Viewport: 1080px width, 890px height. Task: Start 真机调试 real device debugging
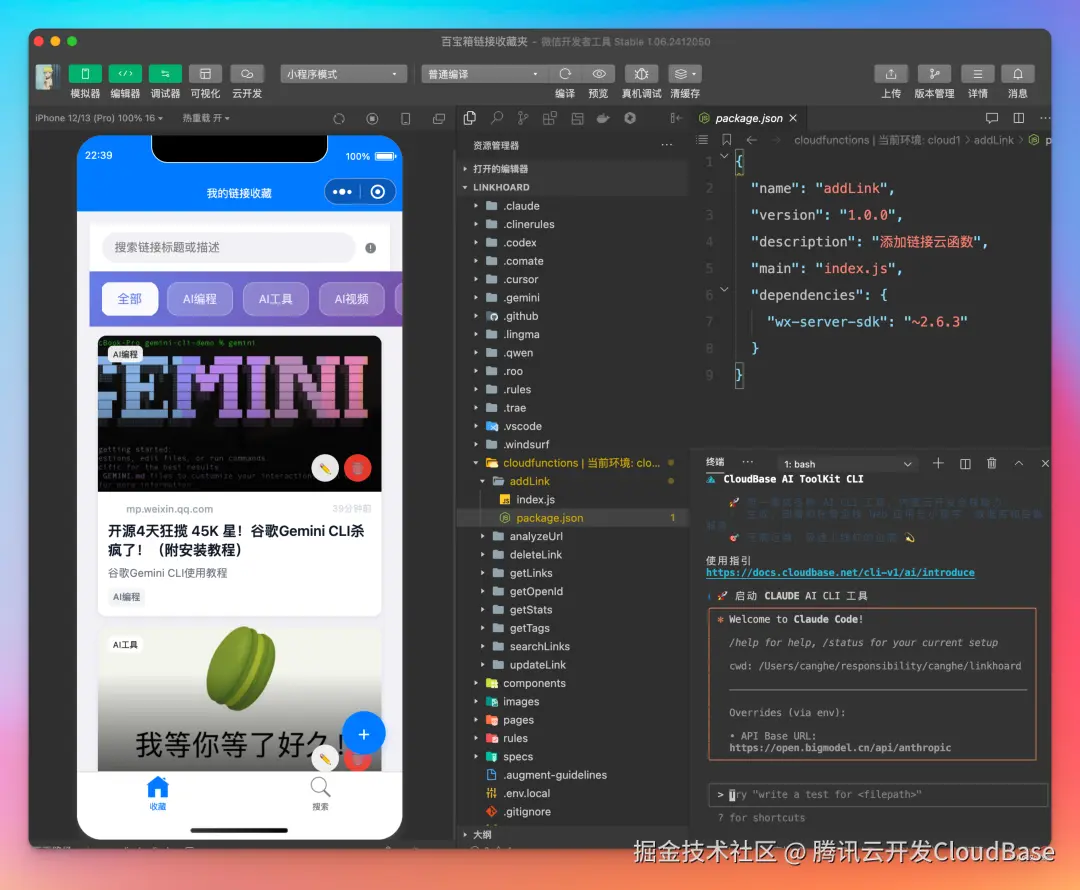(641, 74)
